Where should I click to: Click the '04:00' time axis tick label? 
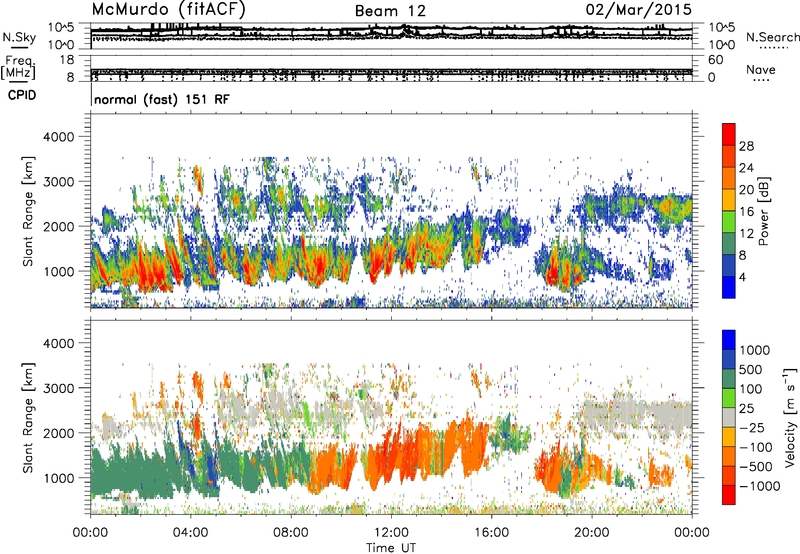(x=191, y=533)
